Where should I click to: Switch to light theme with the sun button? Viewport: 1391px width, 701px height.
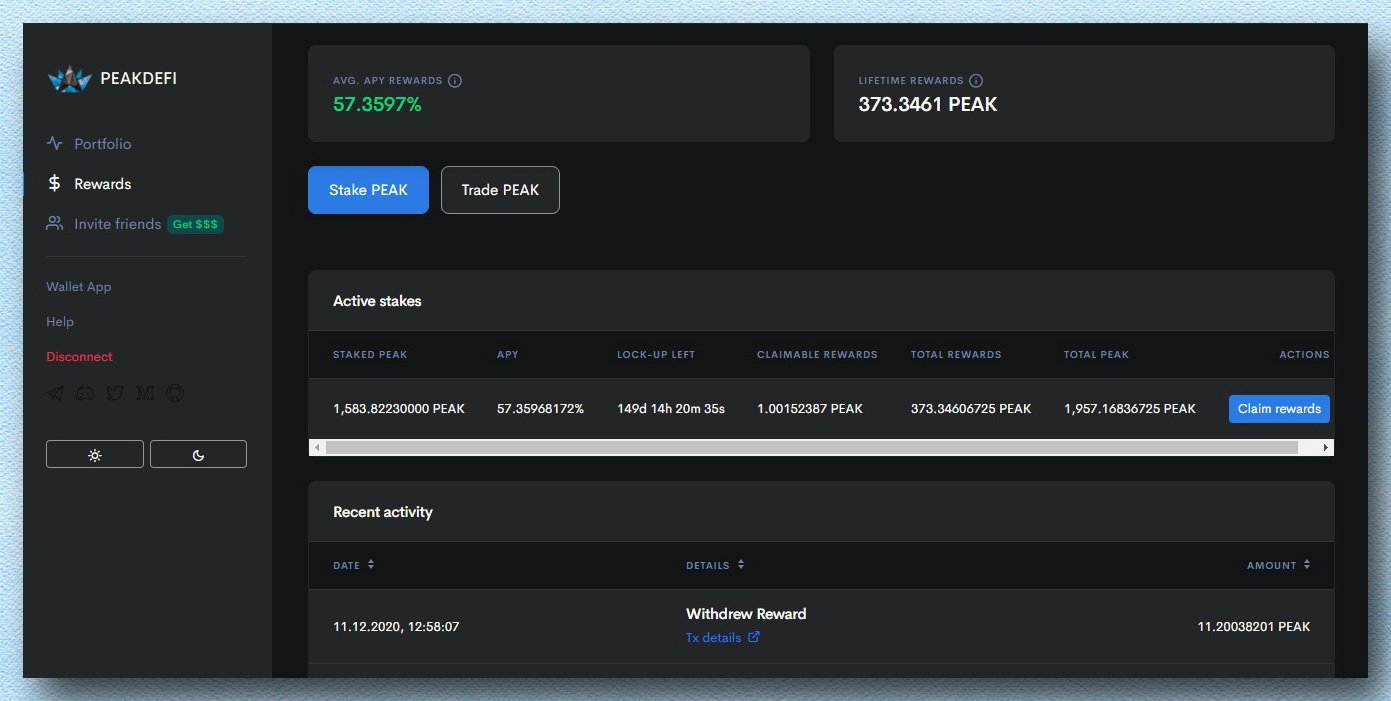pos(95,454)
